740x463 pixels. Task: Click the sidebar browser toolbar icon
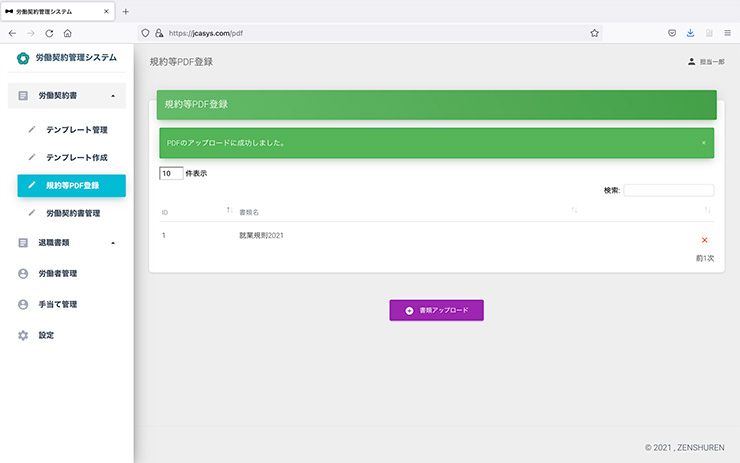[709, 33]
